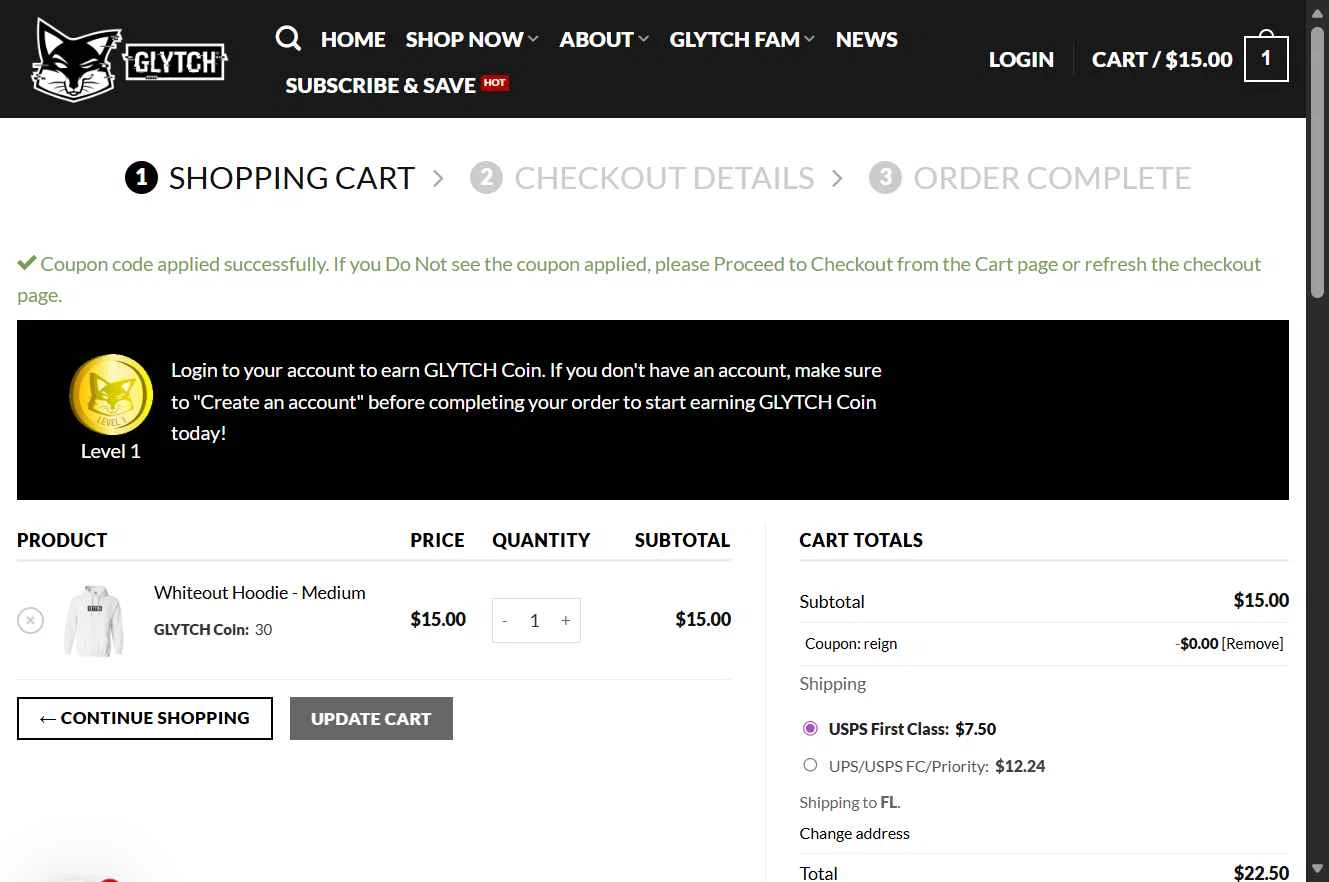Click the green coupon success checkmark
The width and height of the screenshot is (1329, 882).
(x=27, y=264)
